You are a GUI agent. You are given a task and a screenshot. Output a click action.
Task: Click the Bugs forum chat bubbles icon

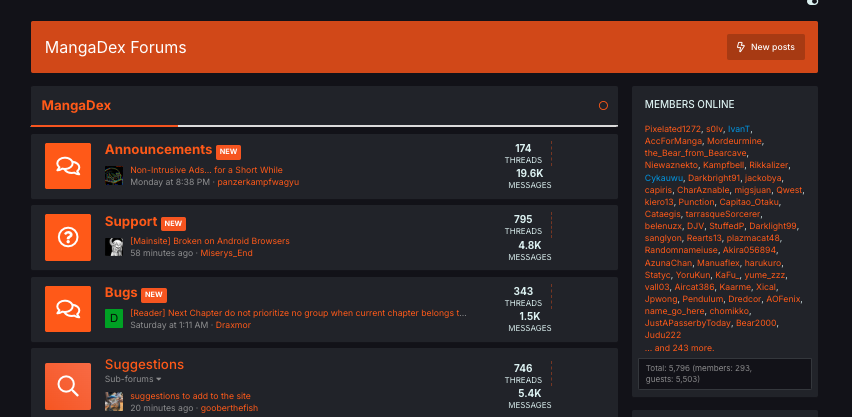[x=68, y=308]
